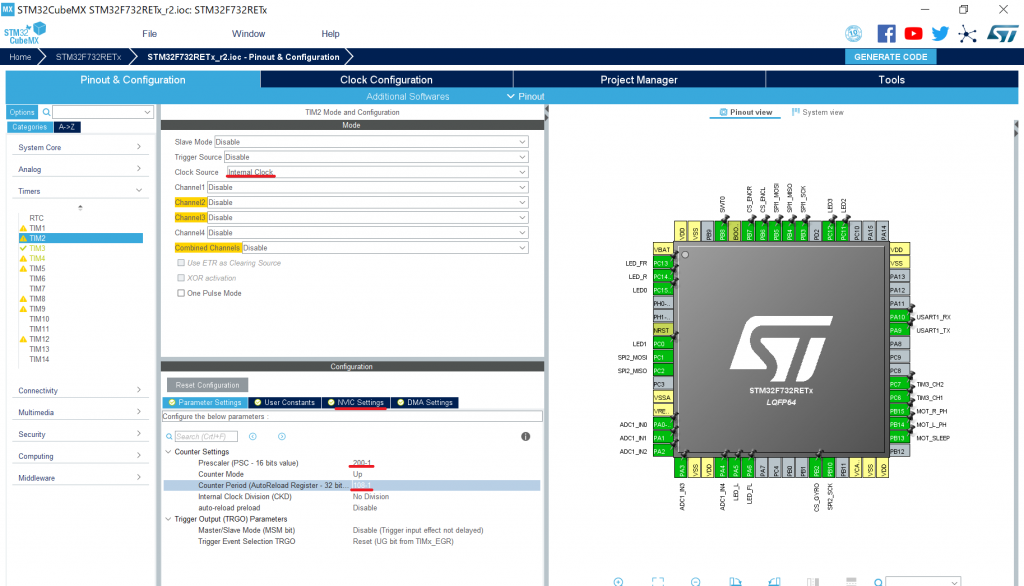
Task: Open the Trigger Source dropdown
Action: (376, 157)
